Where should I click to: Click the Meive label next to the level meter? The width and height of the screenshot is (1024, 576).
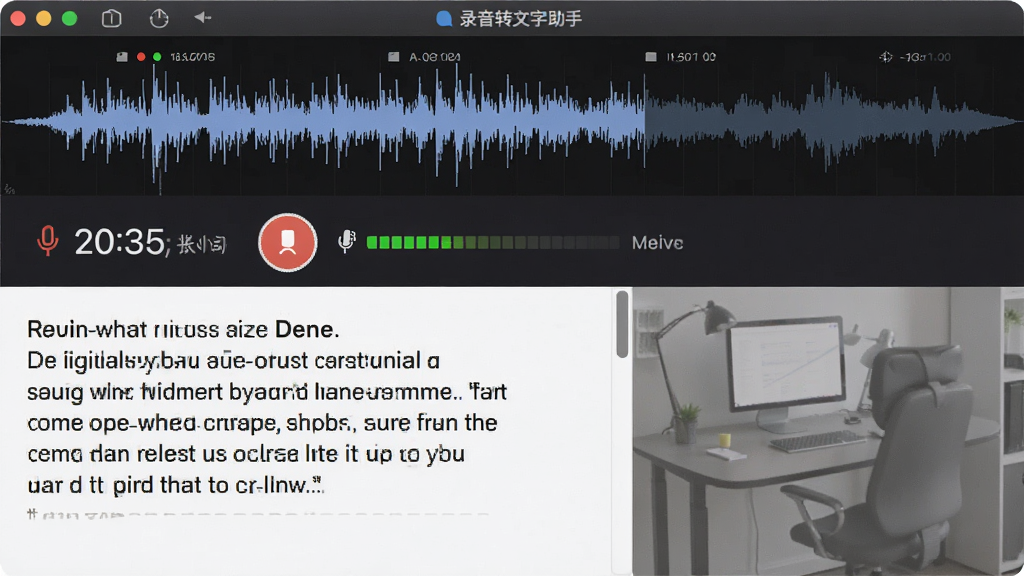click(657, 243)
